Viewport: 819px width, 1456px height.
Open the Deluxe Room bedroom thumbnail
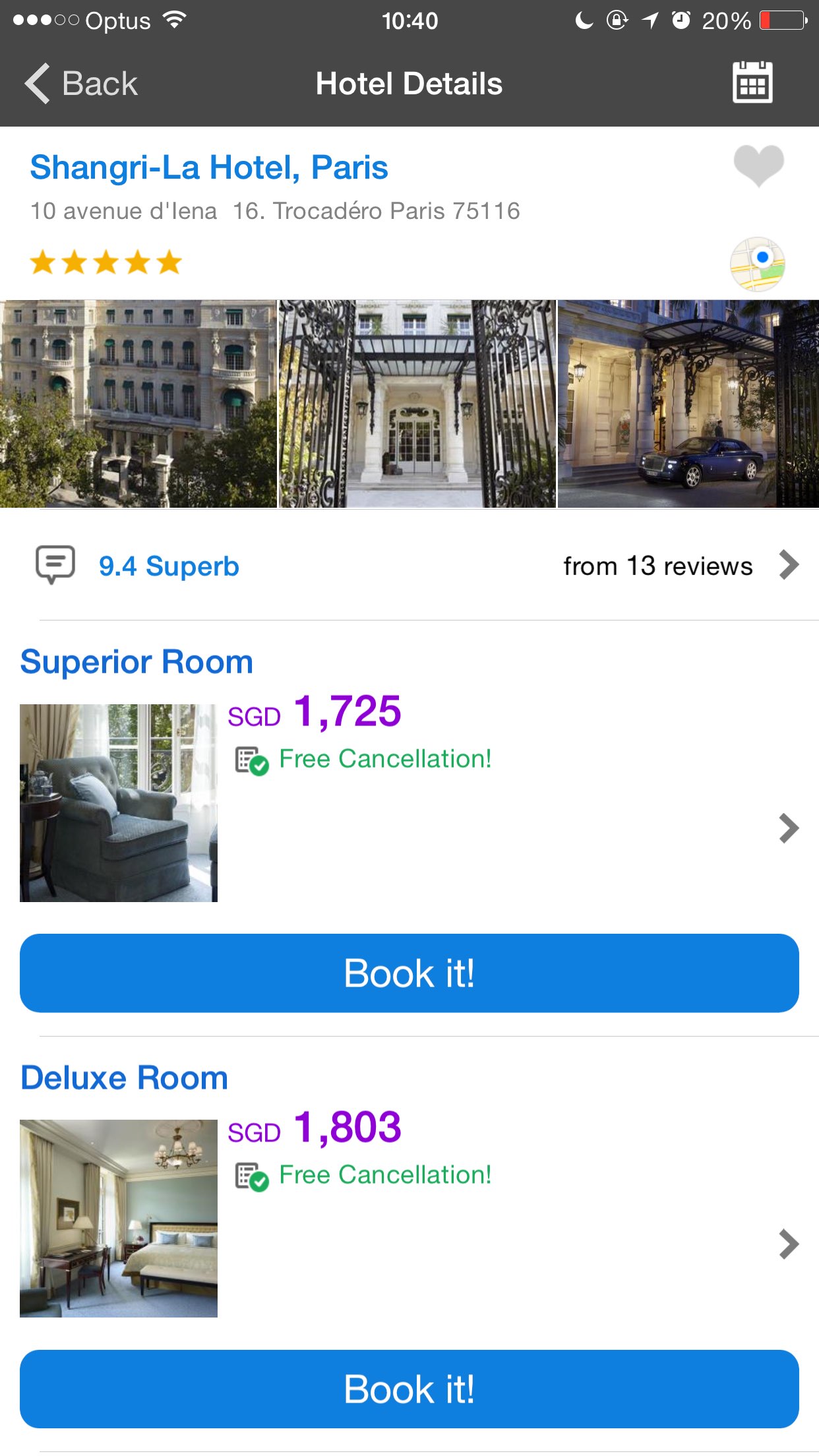point(119,1219)
